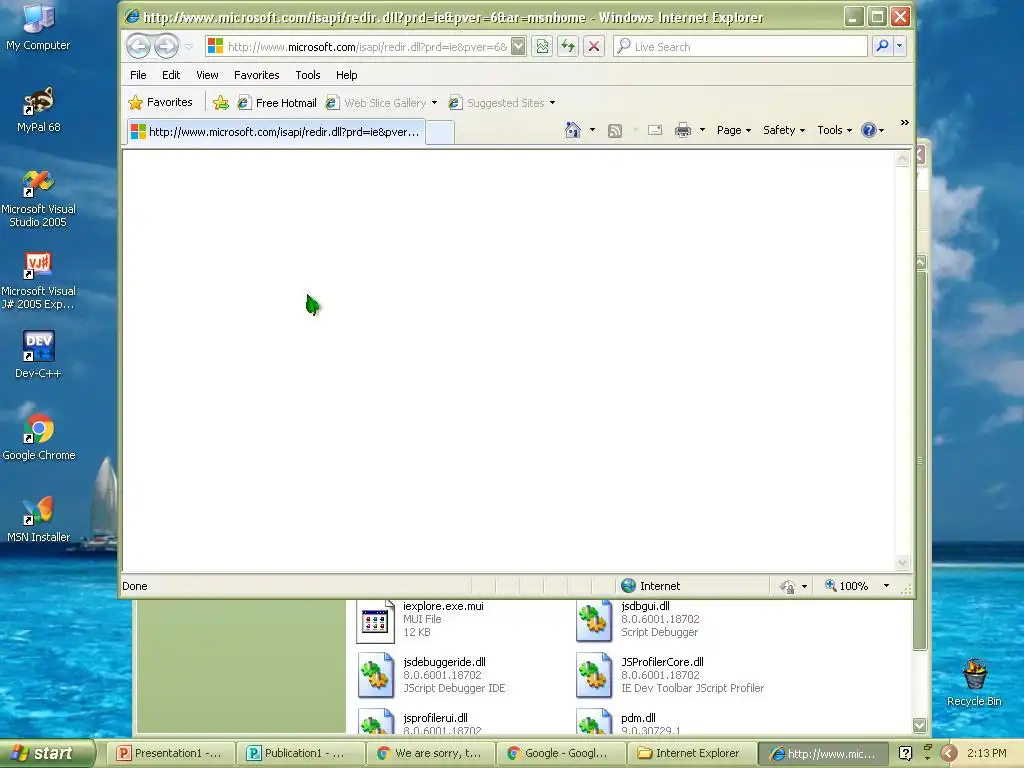Open Free Hotmail favorites link
Viewport: 1024px width, 768px height.
277,103
